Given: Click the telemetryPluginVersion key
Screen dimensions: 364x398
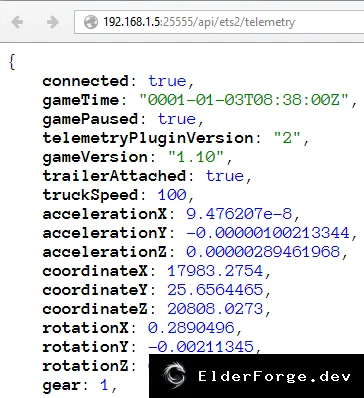Looking at the screenshot, I should coord(148,138).
